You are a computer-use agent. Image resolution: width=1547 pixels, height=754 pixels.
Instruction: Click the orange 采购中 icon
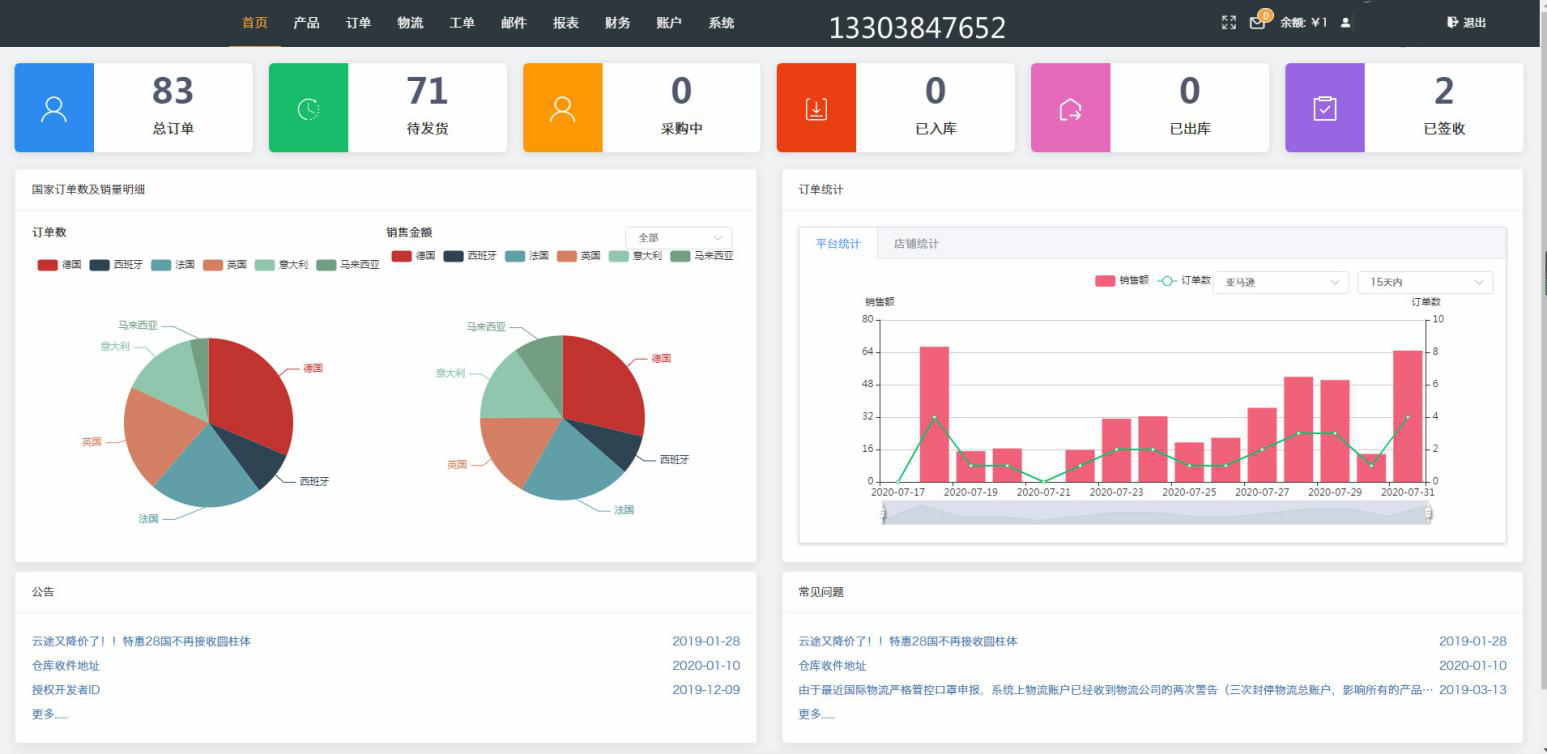[563, 107]
